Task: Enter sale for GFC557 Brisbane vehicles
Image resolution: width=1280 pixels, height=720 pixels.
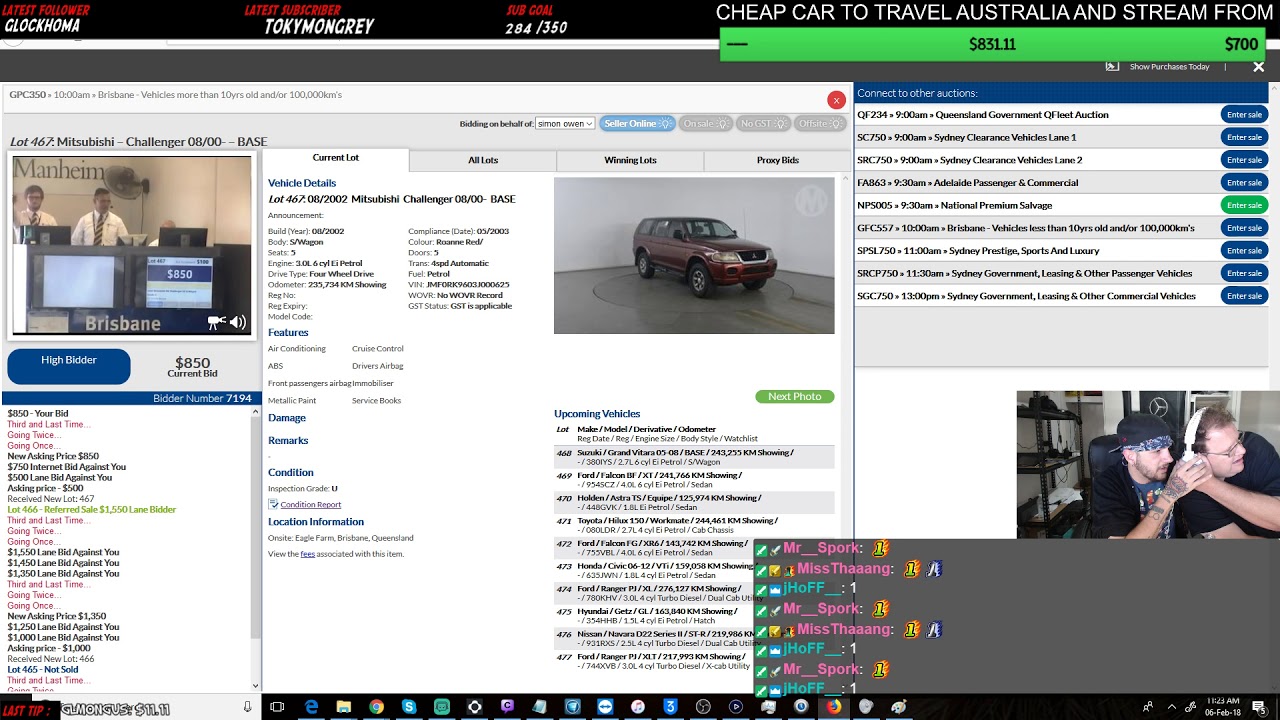Action: 1244,228
